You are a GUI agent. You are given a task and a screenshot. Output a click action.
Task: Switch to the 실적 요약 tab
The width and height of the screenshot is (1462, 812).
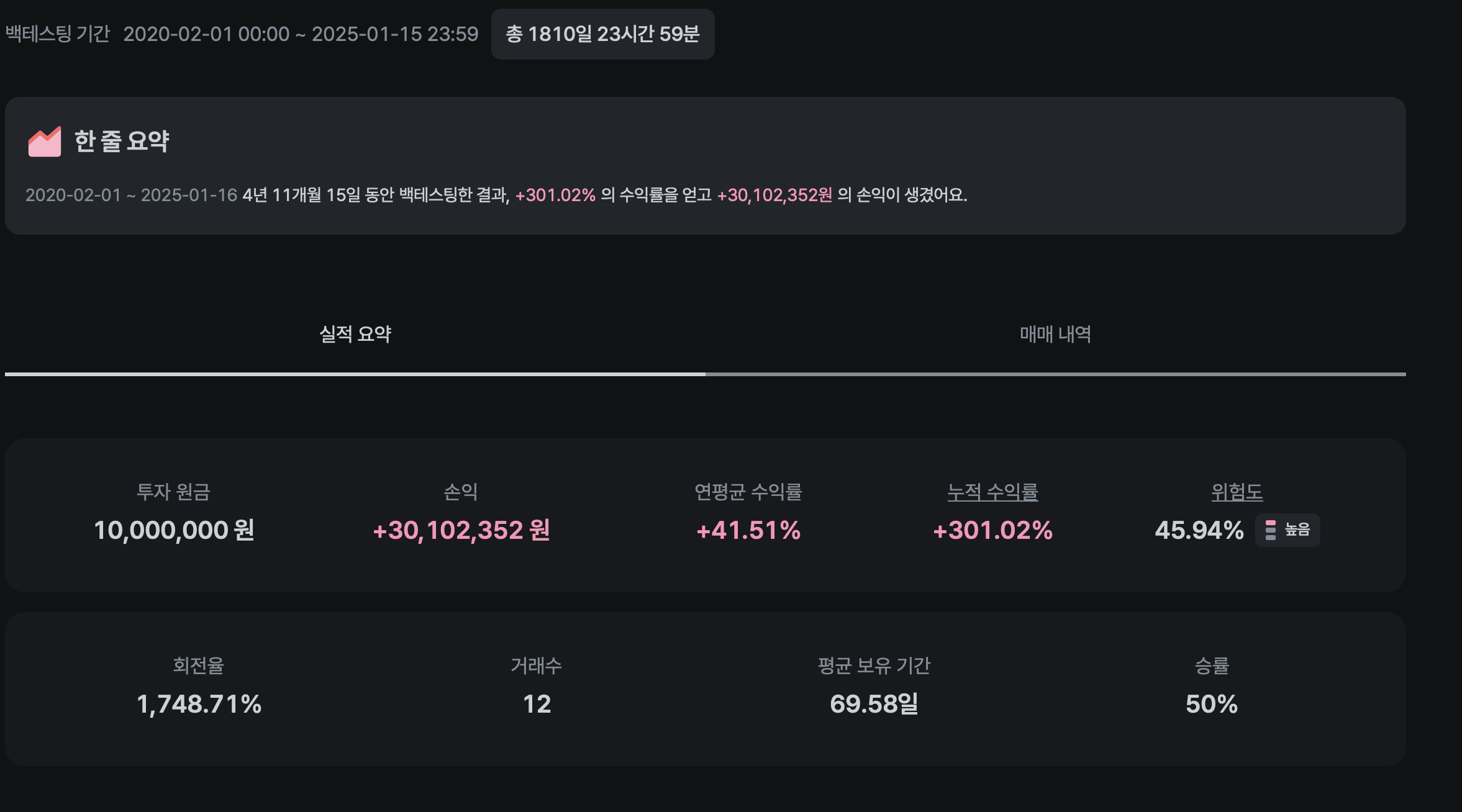(355, 335)
